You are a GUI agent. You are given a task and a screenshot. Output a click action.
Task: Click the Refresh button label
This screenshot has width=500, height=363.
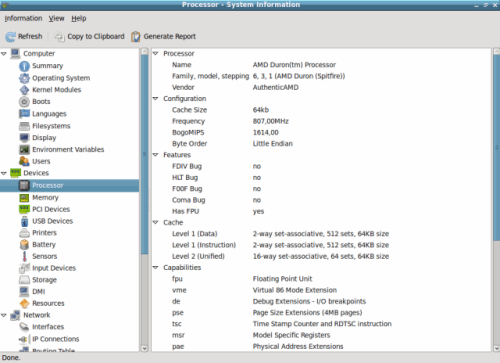(30, 36)
